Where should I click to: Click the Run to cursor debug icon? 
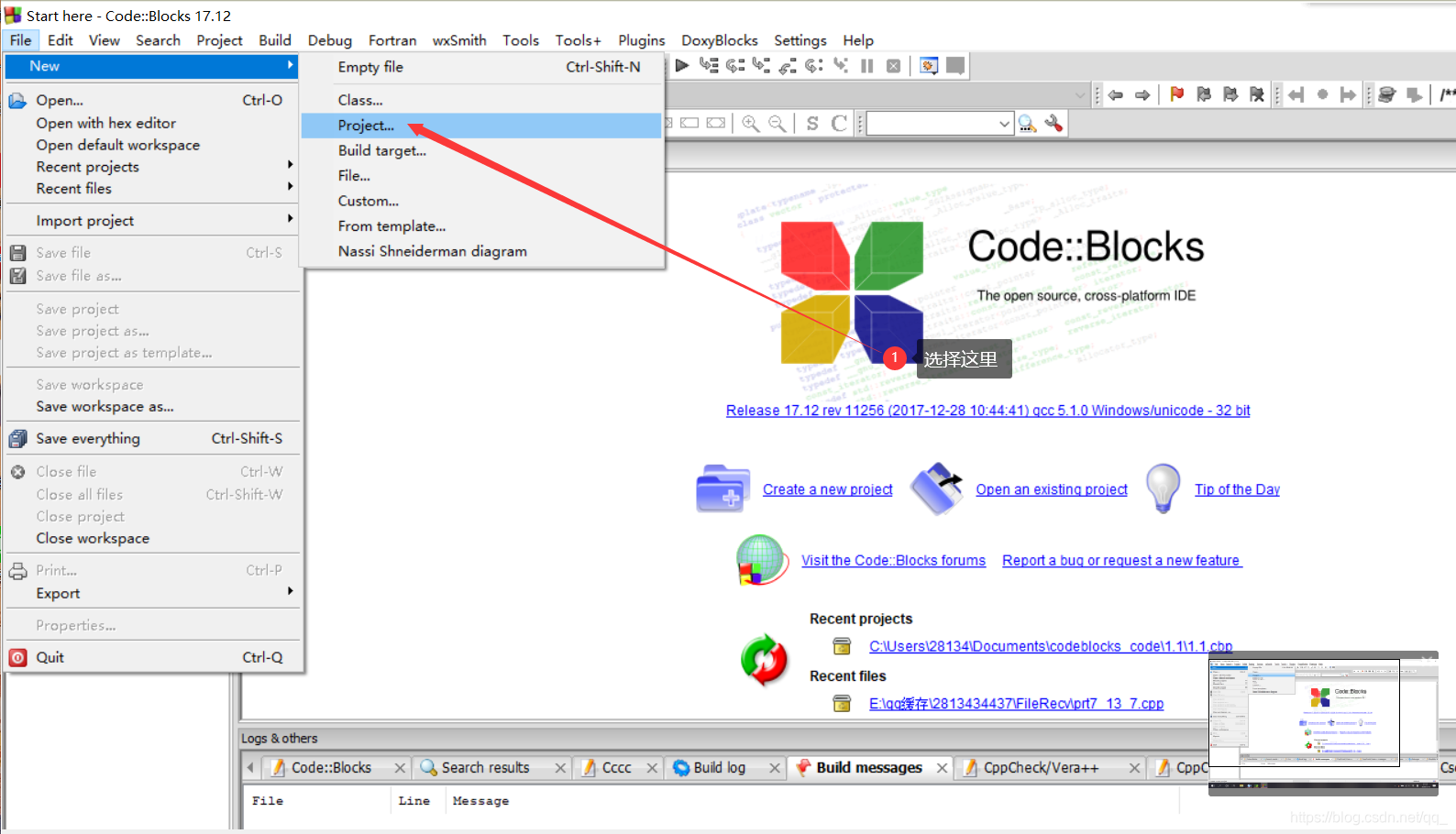tap(709, 66)
